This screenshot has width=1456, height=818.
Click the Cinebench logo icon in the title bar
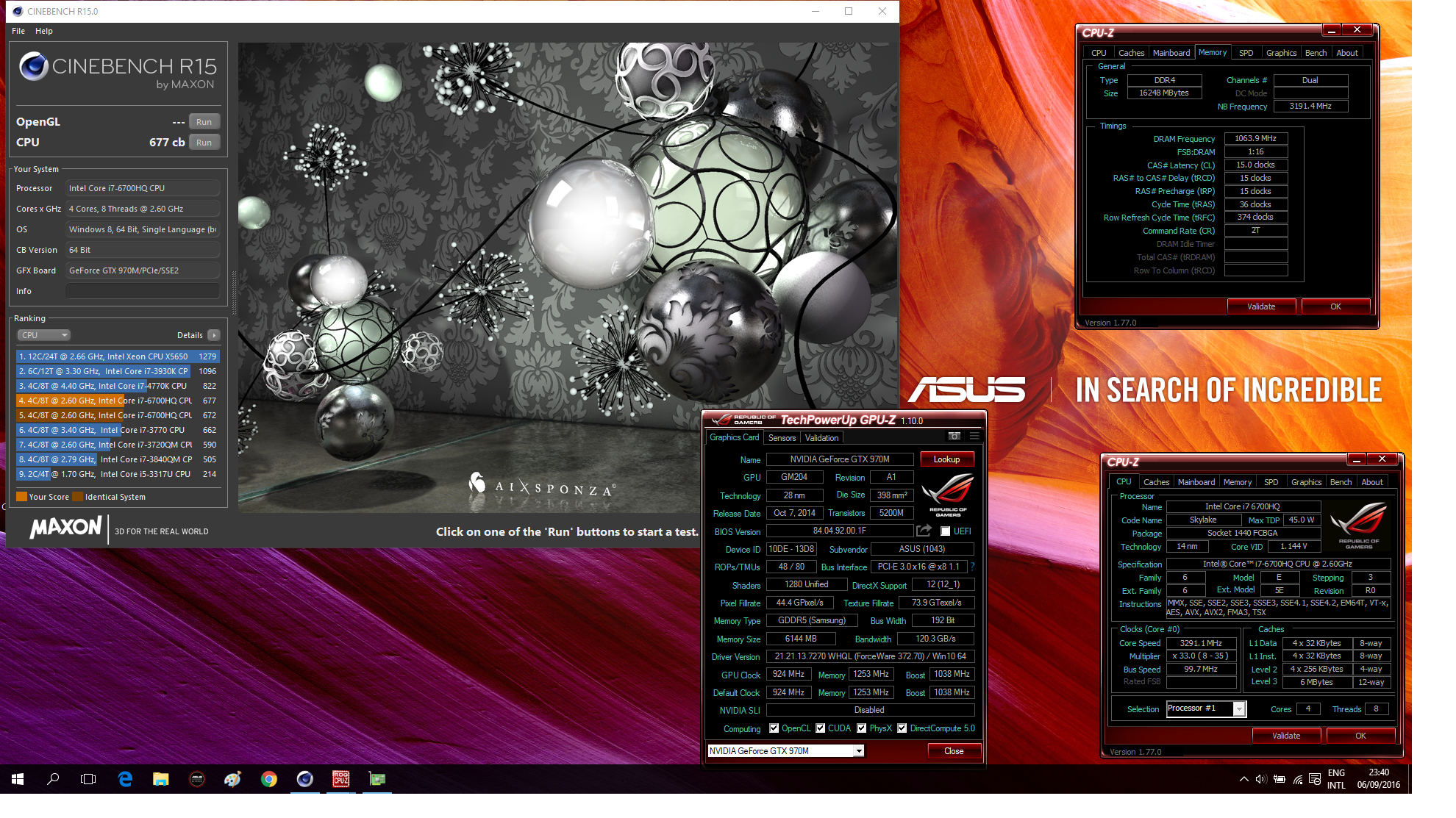click(18, 11)
